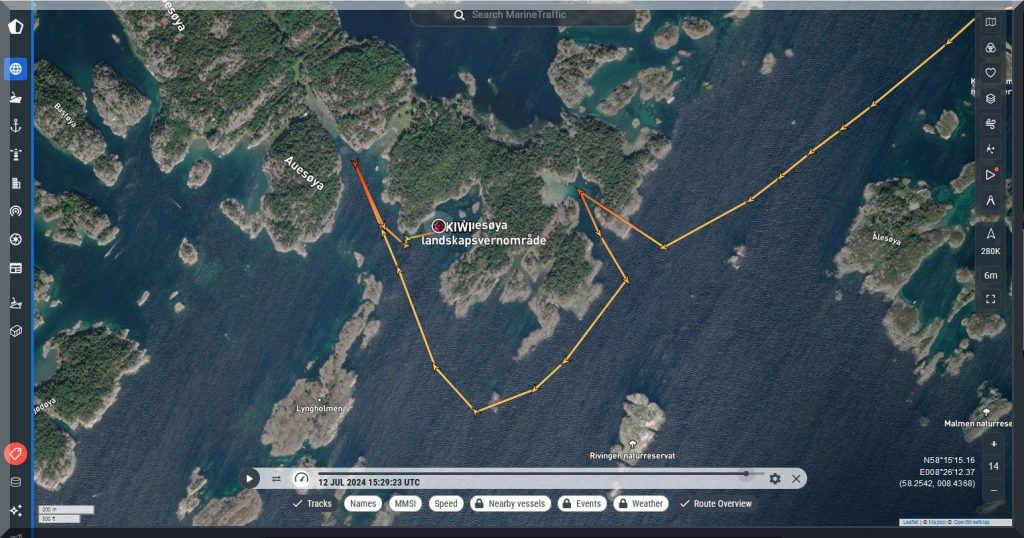Toggle the Tracks option off
This screenshot has height=538, width=1024.
(312, 504)
